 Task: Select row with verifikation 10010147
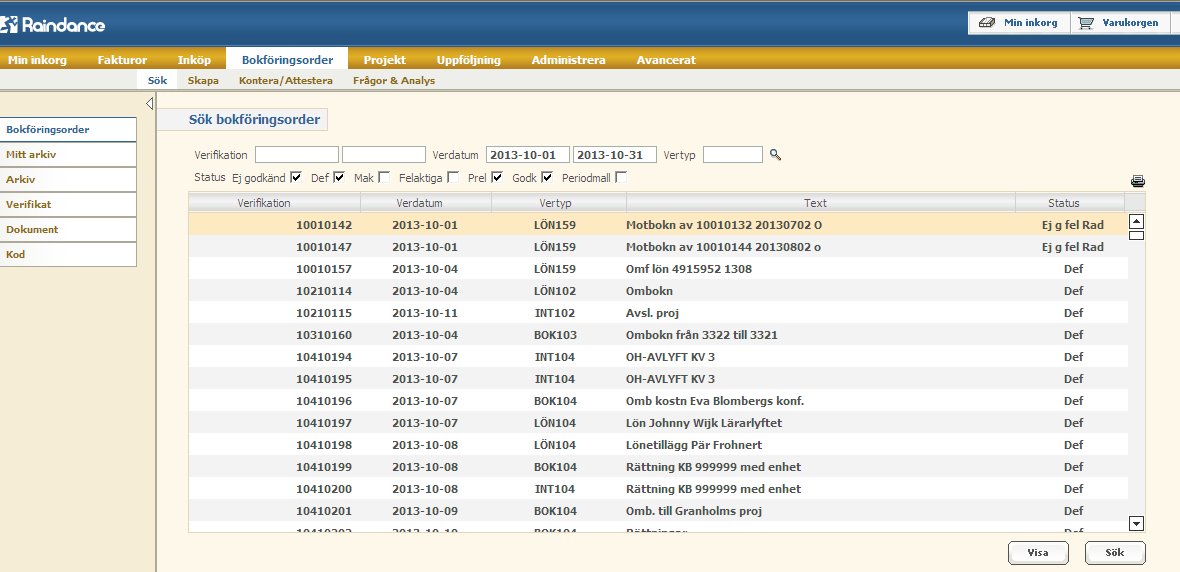[x=658, y=247]
